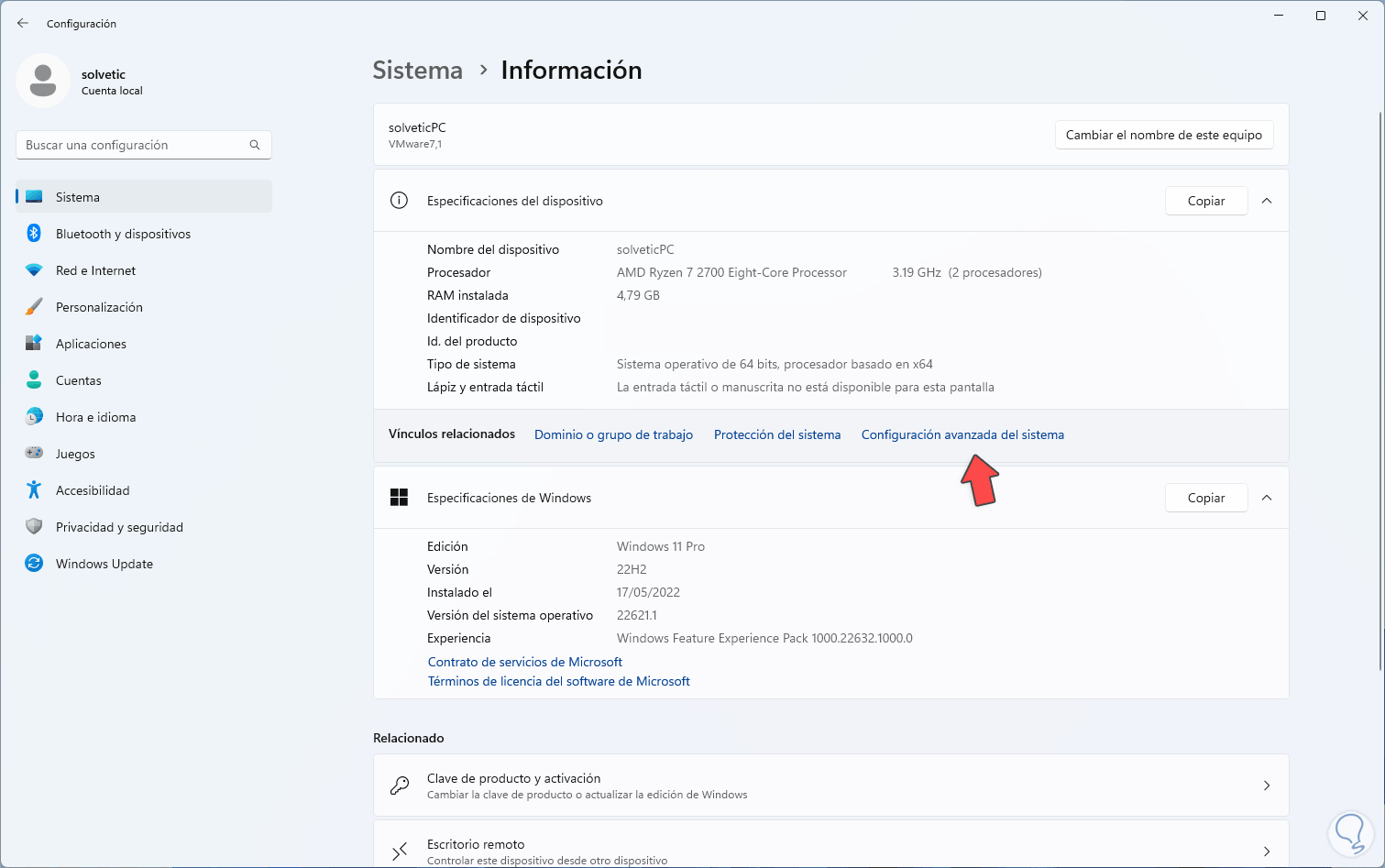
Task: Go to Cuentas in the sidebar
Action: coord(79,380)
